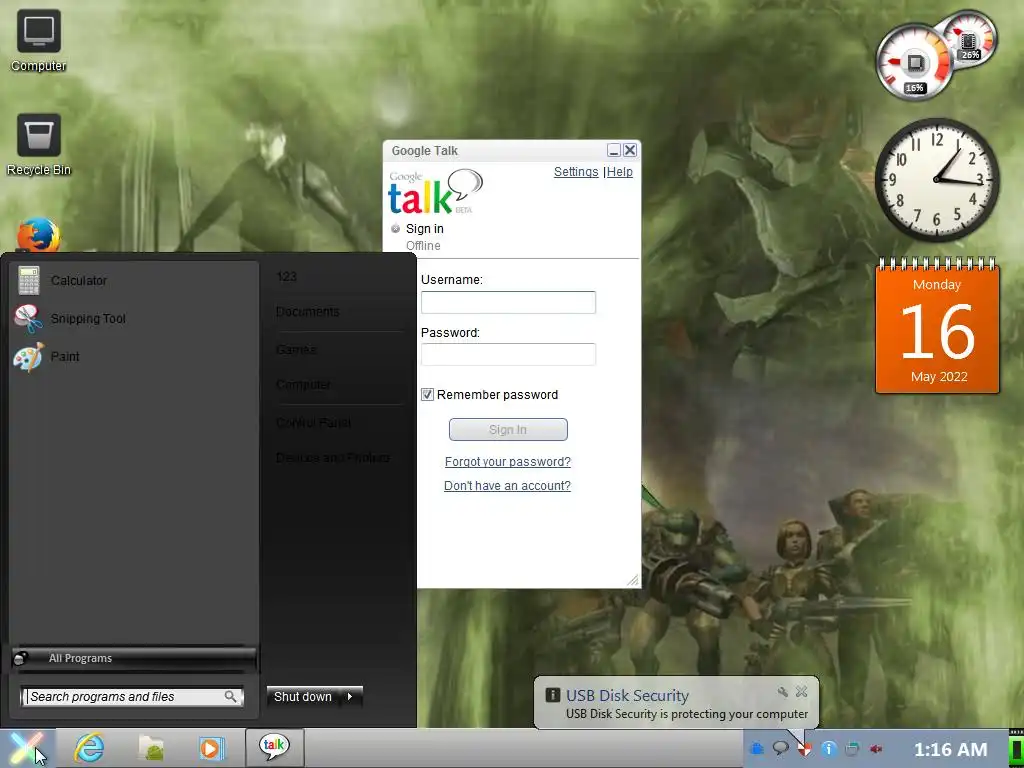Open Control Panel from Start menu

[x=313, y=423]
